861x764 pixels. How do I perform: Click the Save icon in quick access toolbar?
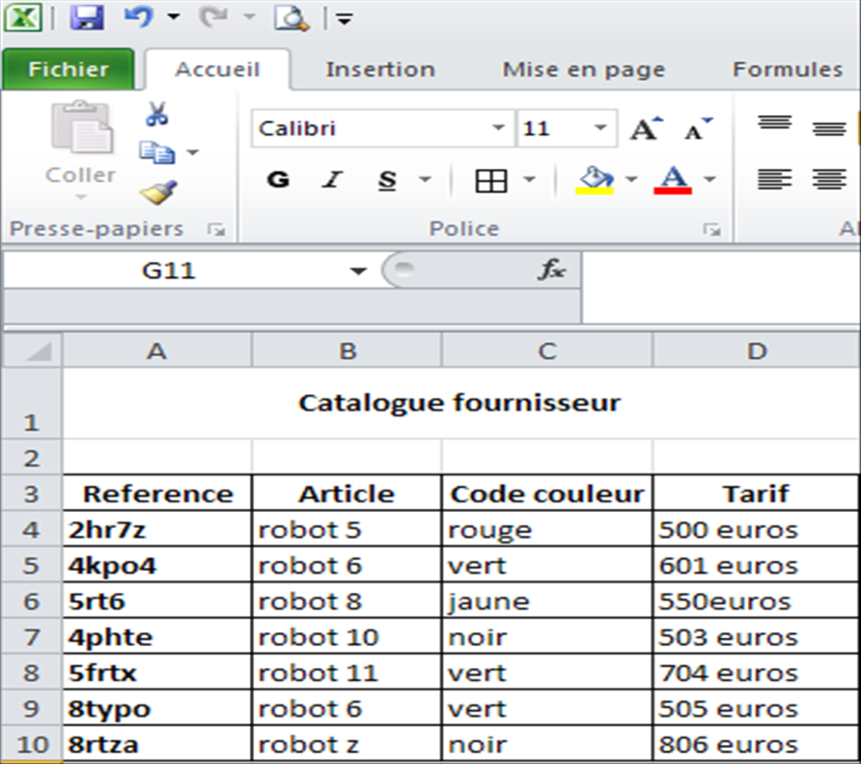pos(89,18)
